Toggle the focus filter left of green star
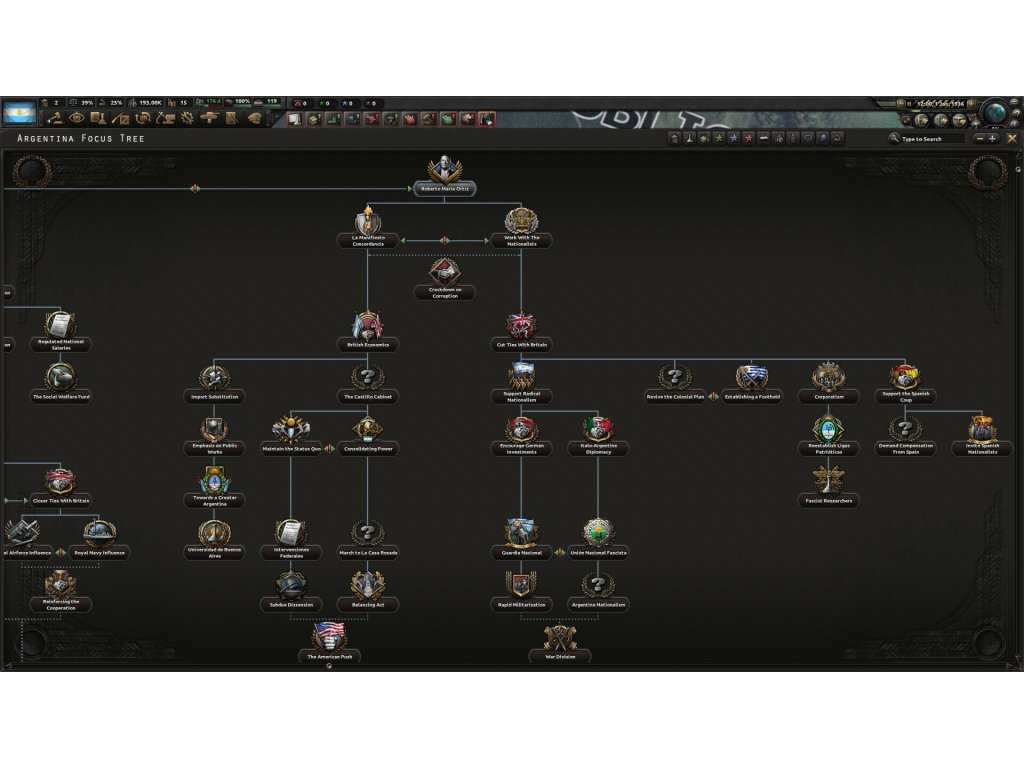This screenshot has width=1024, height=768. click(704, 138)
